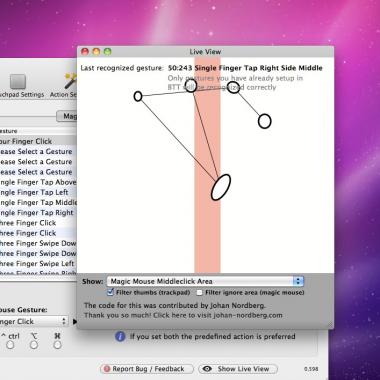380x380 pixels.
Task: Select Single Finger Tap Middle row
Action: (38, 203)
